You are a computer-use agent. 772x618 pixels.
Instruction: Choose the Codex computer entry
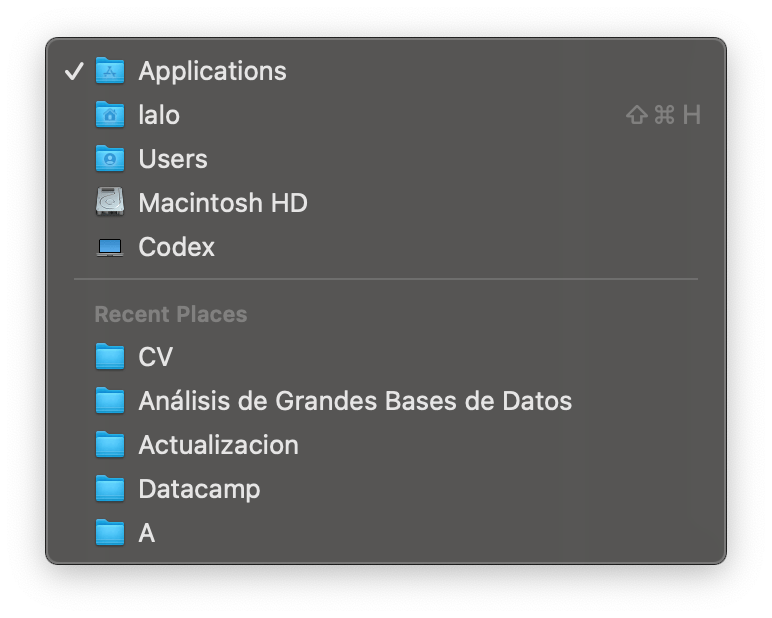pos(176,247)
